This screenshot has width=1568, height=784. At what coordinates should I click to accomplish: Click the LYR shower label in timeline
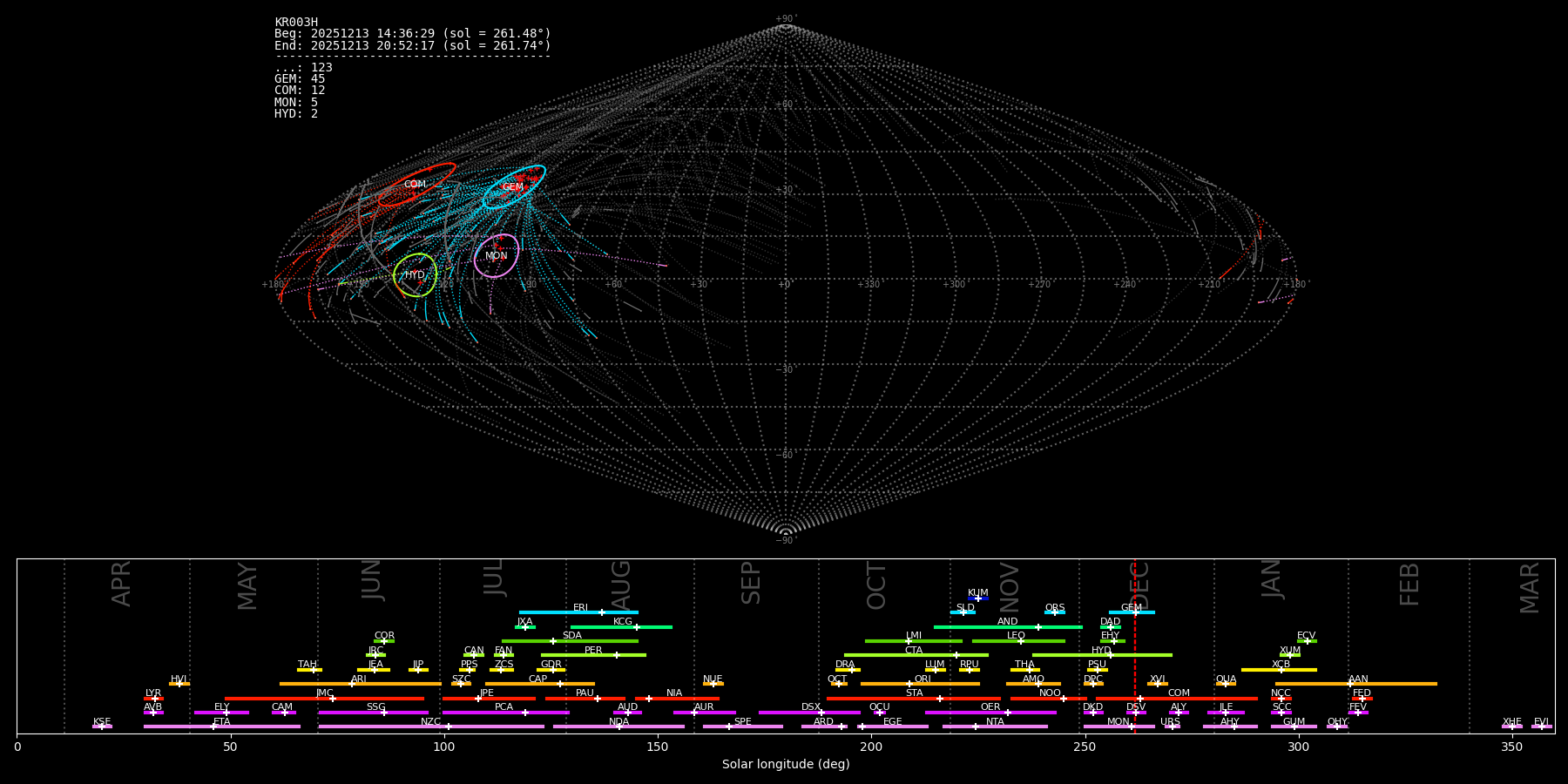pos(153,693)
